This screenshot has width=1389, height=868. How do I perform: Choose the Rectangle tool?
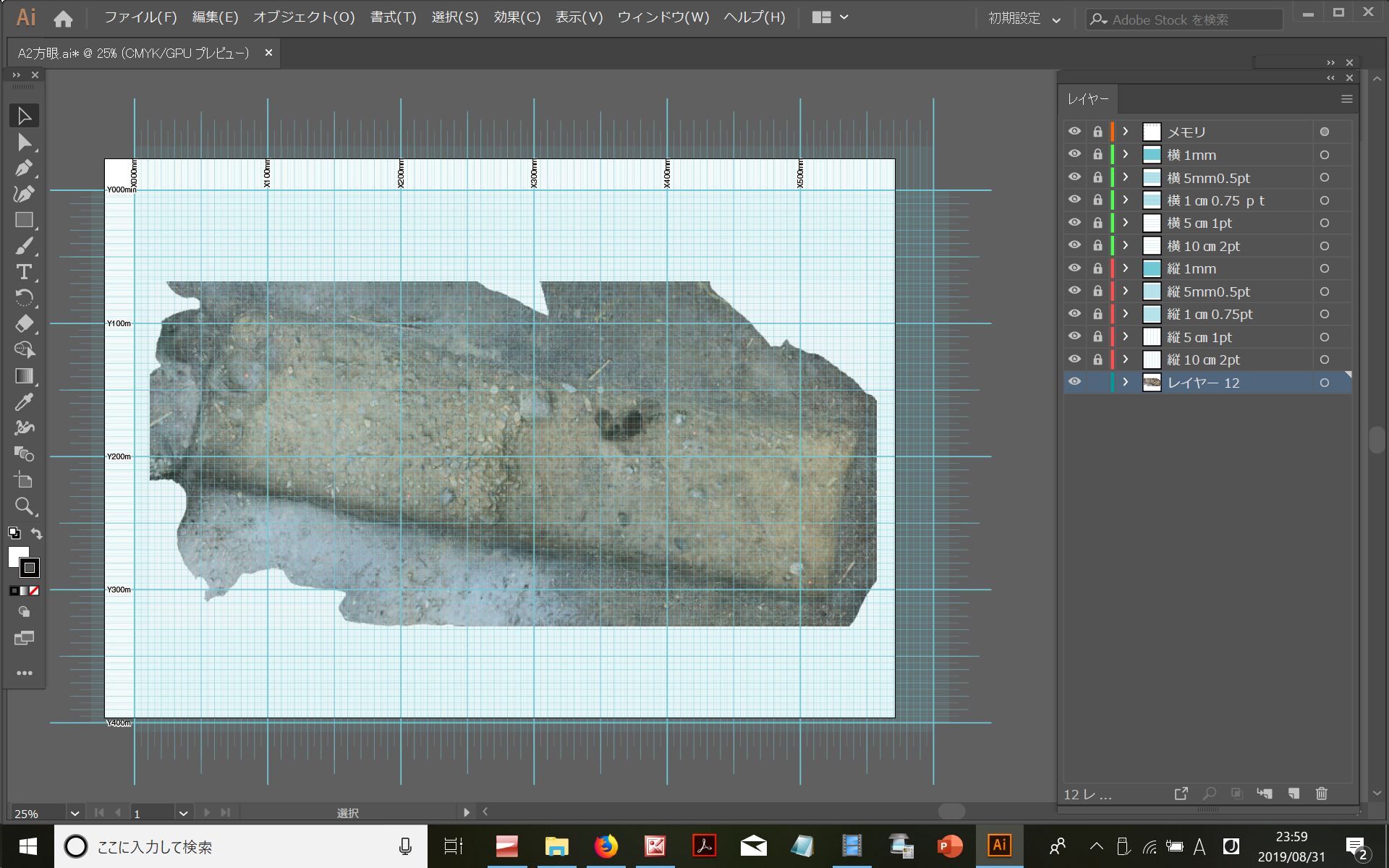(x=24, y=220)
